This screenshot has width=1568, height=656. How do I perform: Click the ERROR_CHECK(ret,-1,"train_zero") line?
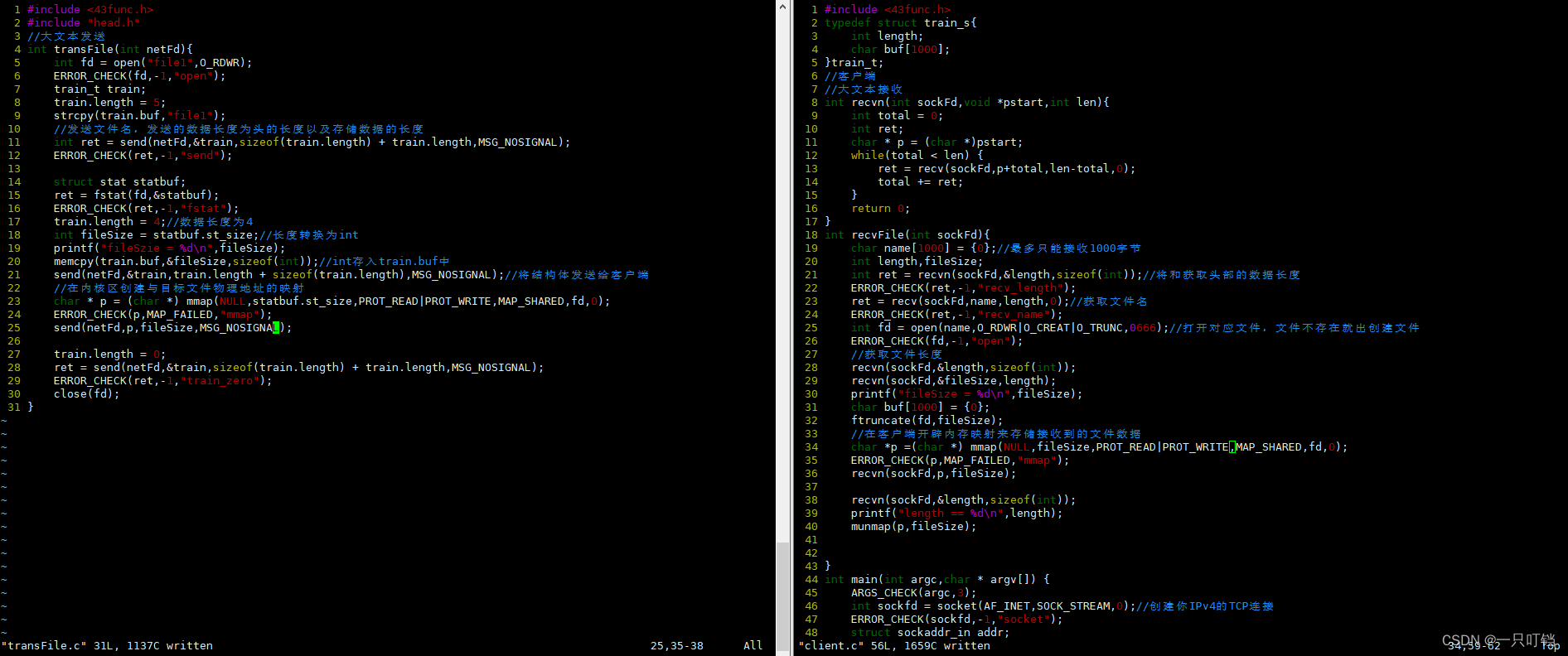[x=162, y=381]
